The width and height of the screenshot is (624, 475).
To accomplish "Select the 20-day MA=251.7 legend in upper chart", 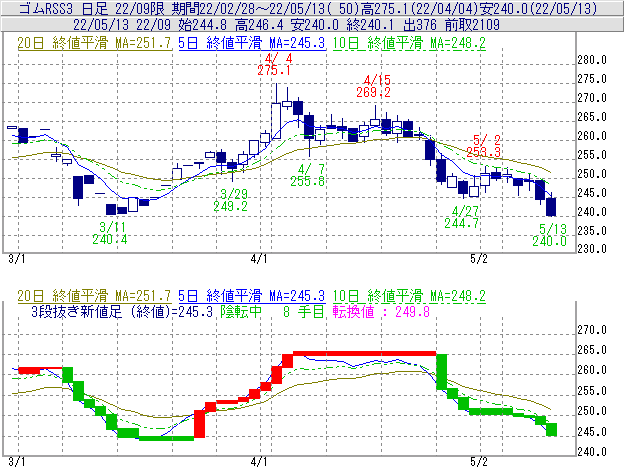I will pos(94,43).
